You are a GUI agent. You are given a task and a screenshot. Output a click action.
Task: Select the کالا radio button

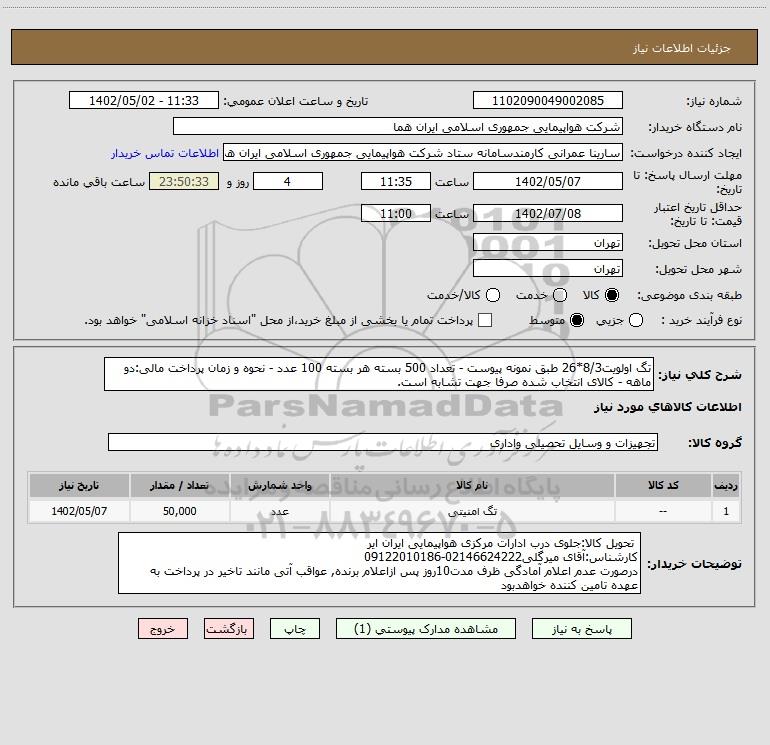[612, 295]
